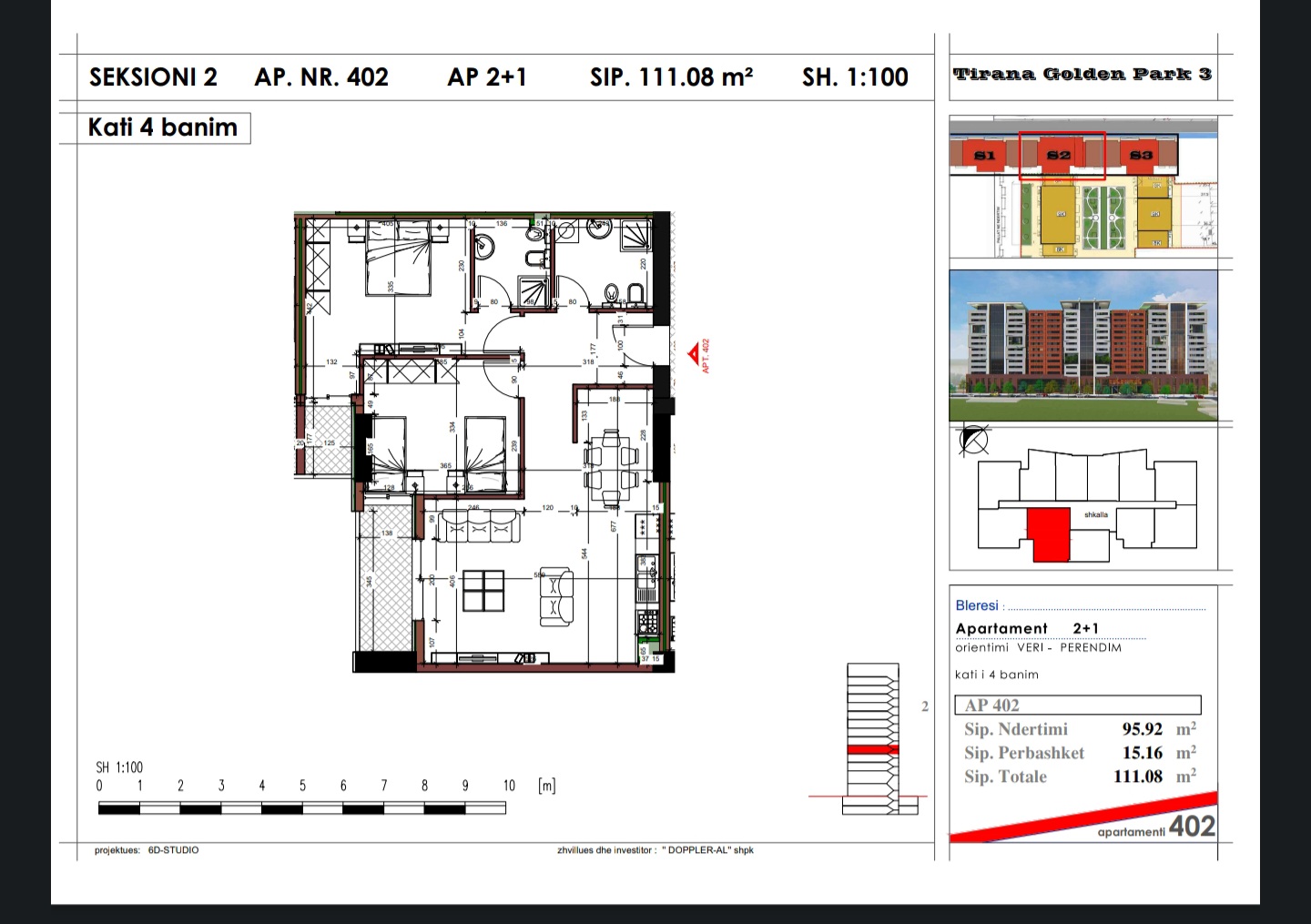This screenshot has height=924, width=1311.
Task: Click the "Kati 4 banim" label box
Action: [155, 127]
